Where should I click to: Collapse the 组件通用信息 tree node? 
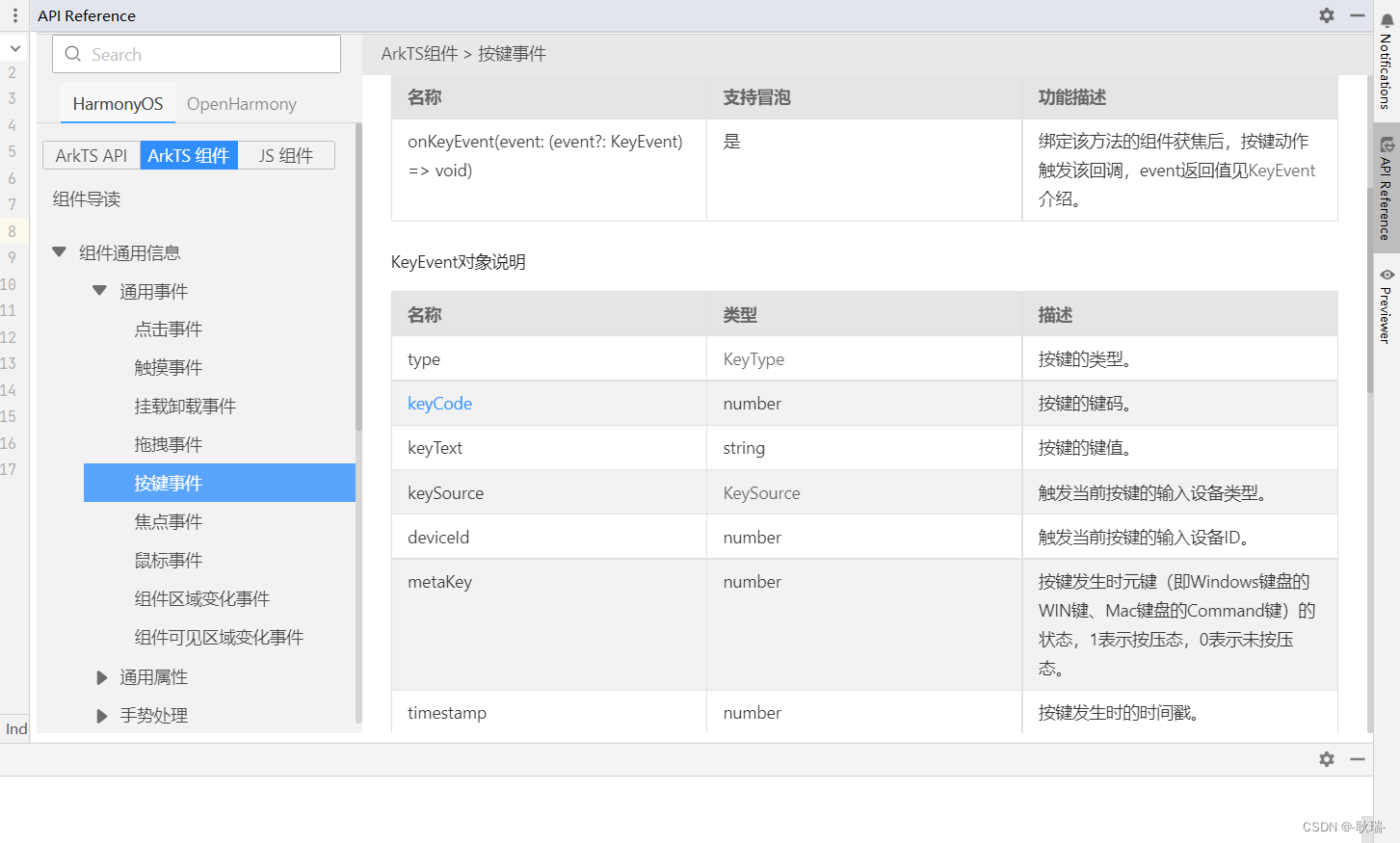click(59, 252)
